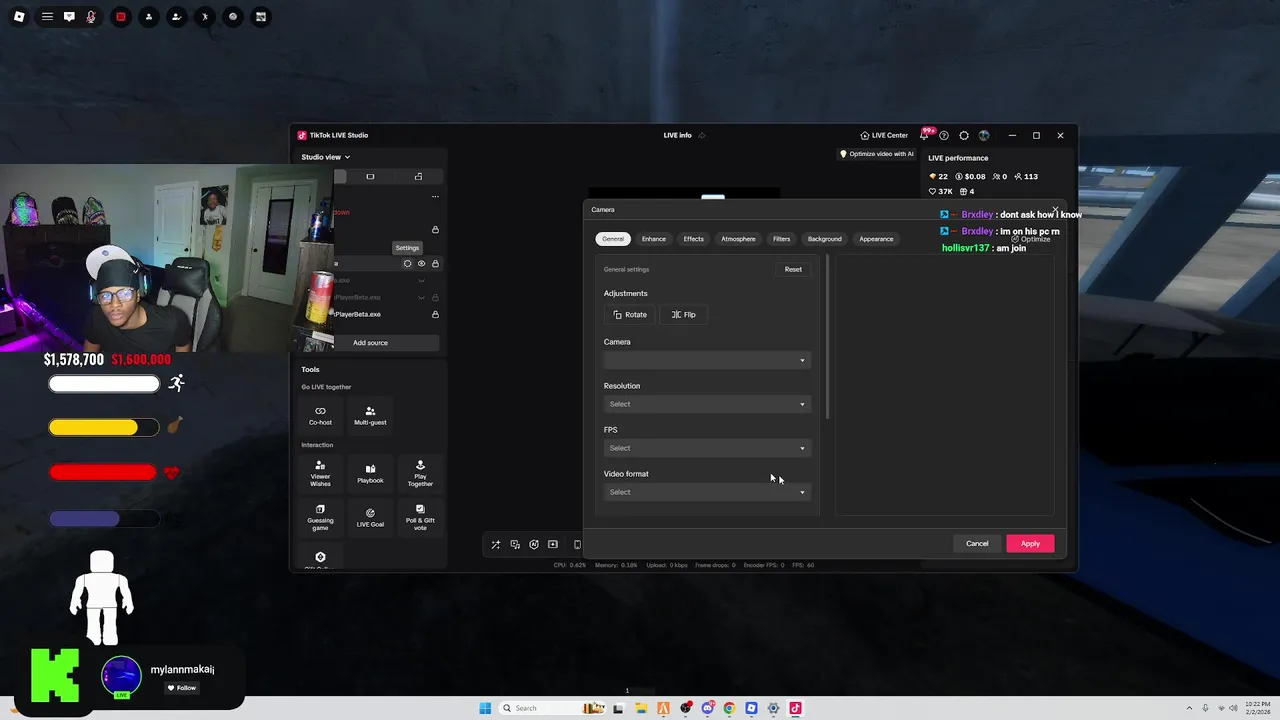1280x720 pixels.
Task: Open the FPS dropdown
Action: [x=707, y=448]
